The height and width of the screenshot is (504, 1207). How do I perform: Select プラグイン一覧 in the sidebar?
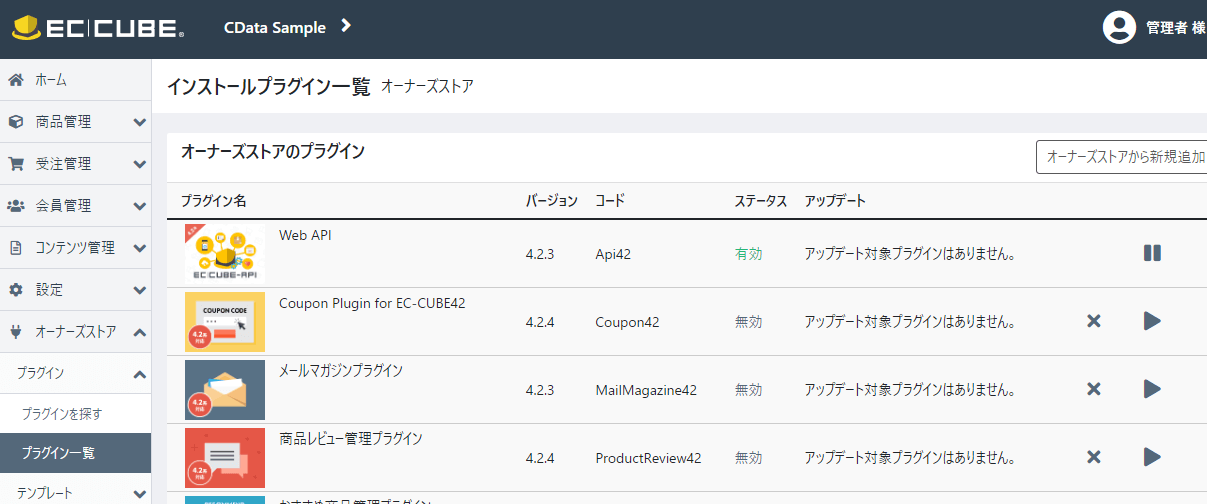58,453
